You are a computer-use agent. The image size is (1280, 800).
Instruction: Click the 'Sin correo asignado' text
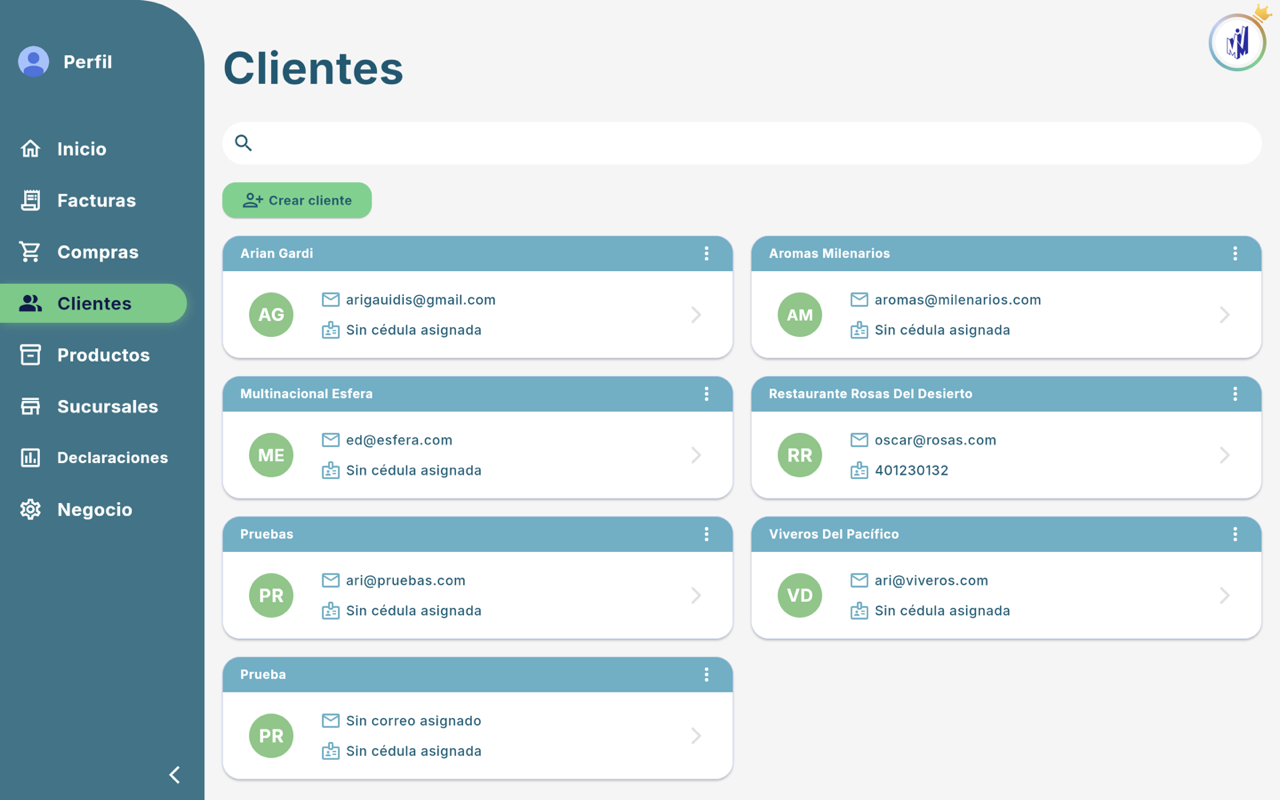point(413,721)
